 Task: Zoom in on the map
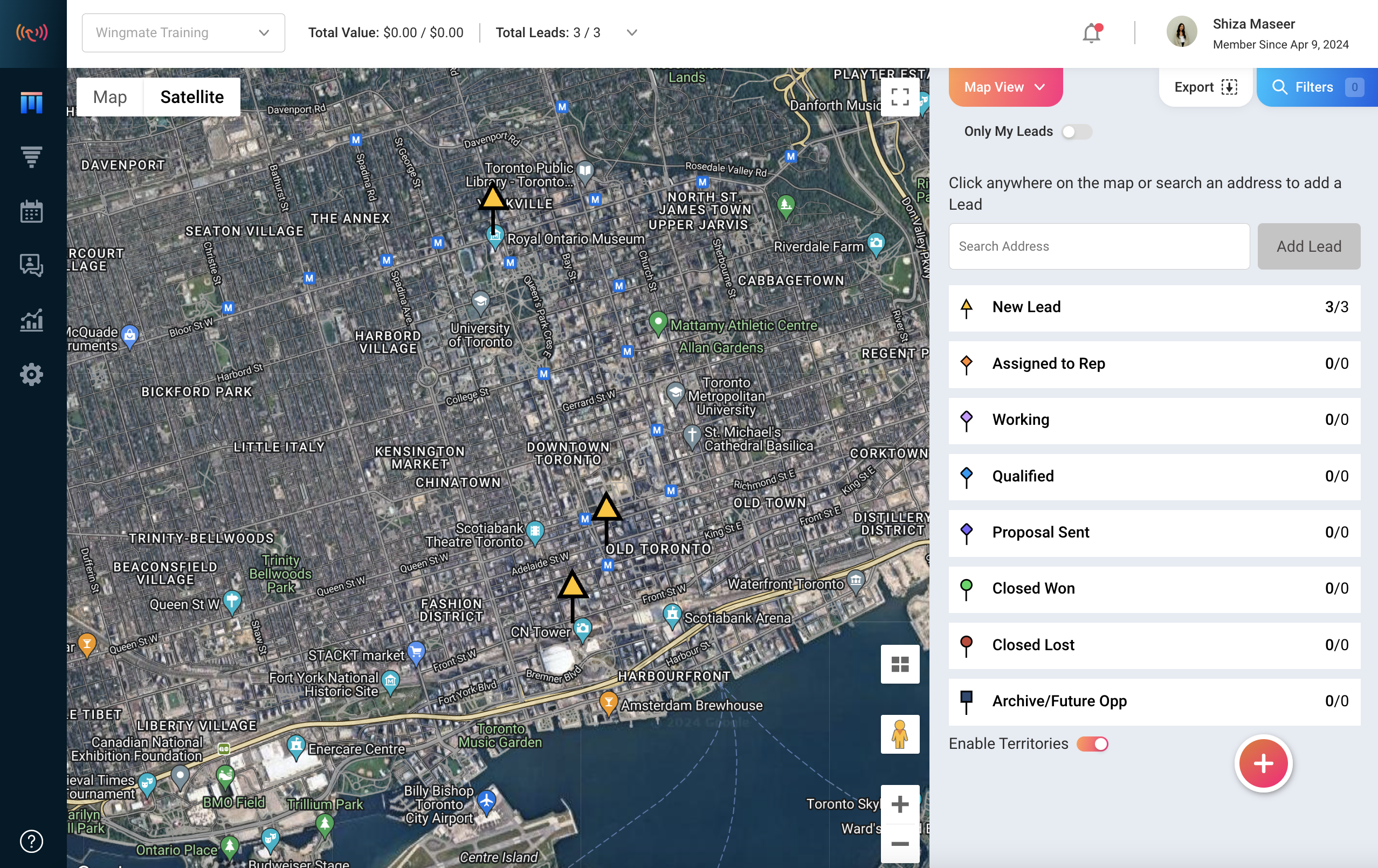click(x=900, y=804)
